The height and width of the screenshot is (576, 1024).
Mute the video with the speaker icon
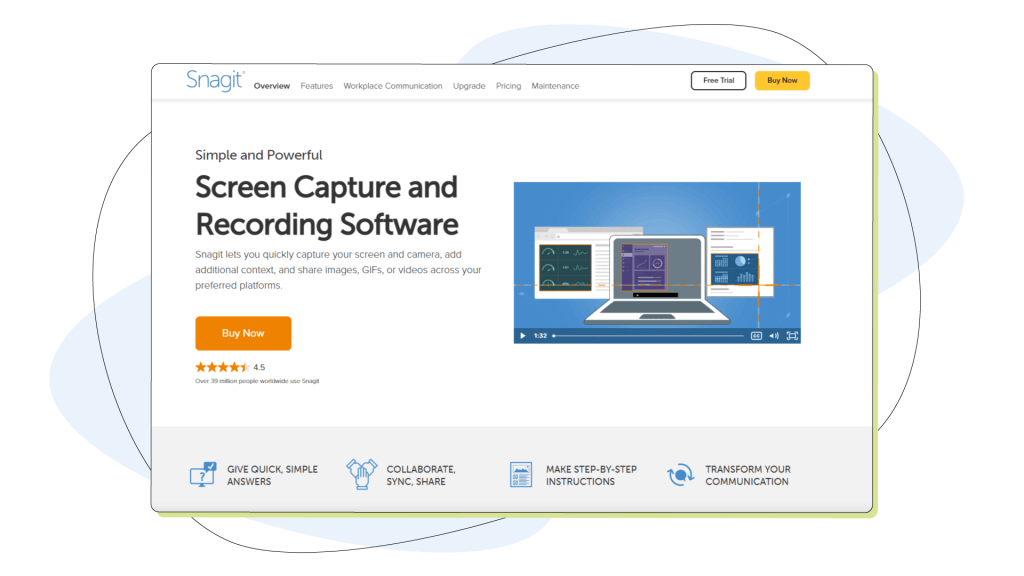pos(774,336)
